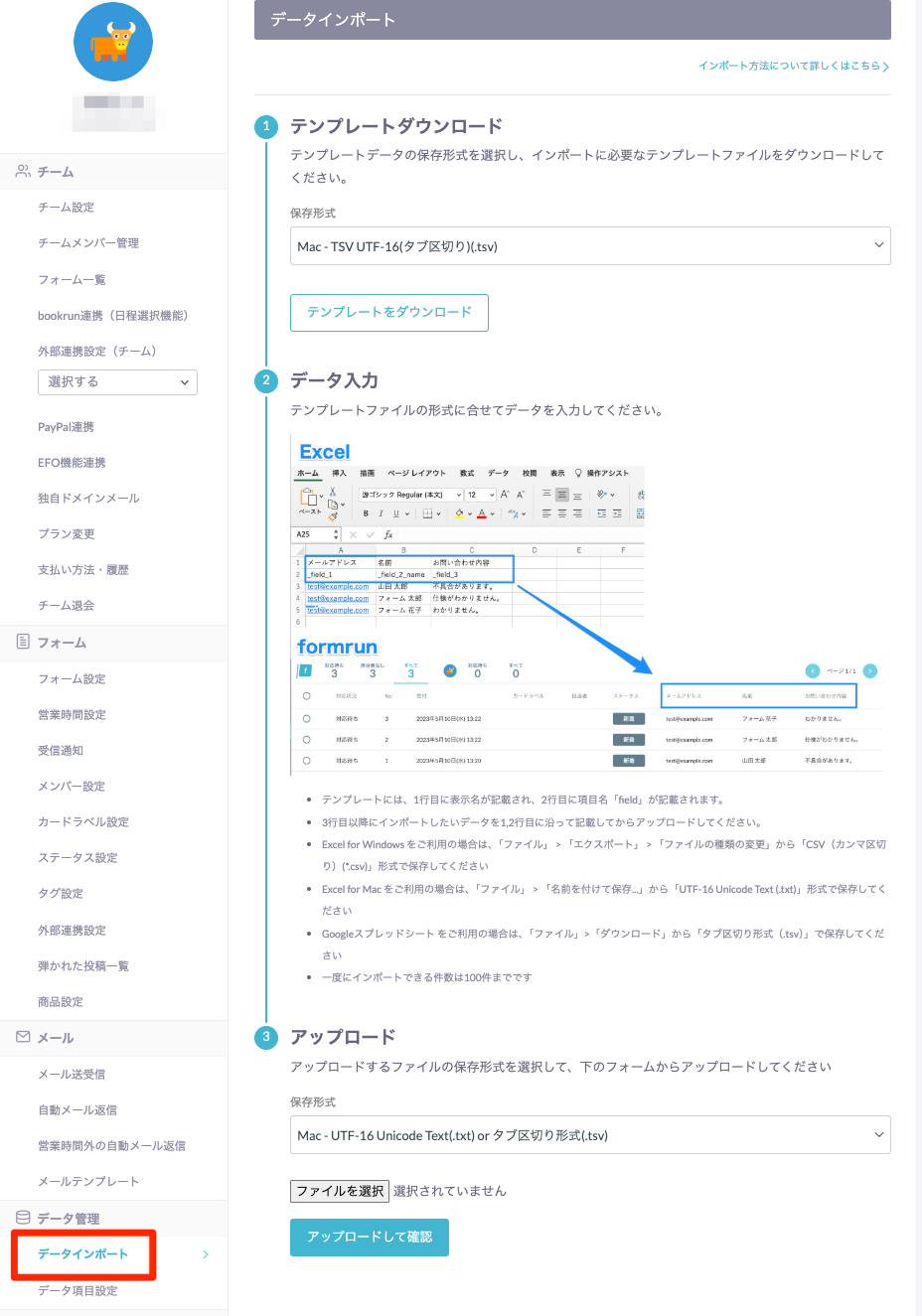922x1316 pixels.
Task: Select PayPal連携 from the team menu
Action: tap(66, 427)
